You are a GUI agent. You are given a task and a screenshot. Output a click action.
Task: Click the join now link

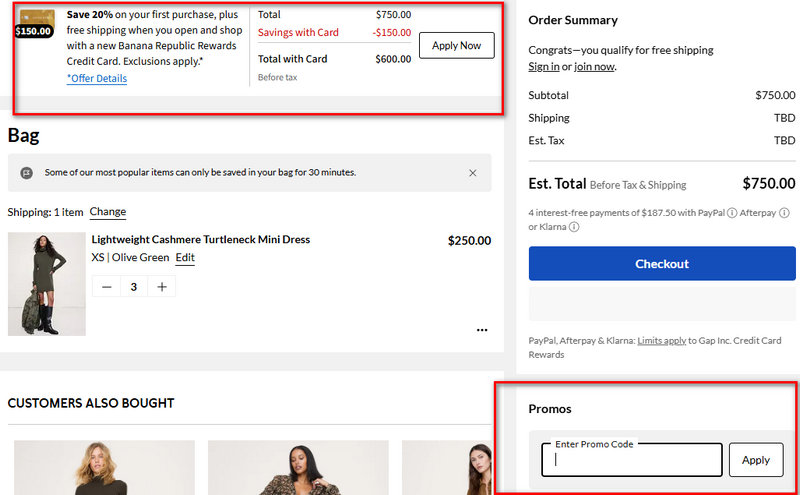pos(594,67)
